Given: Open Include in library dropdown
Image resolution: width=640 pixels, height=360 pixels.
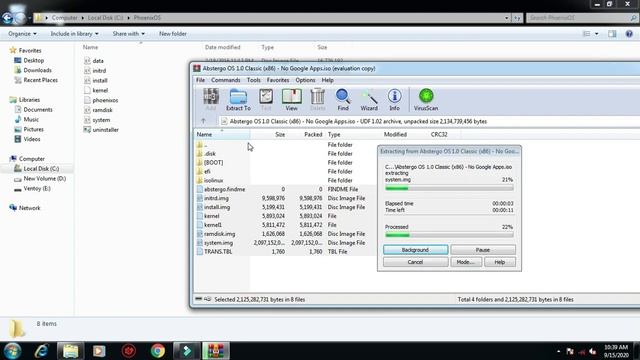Looking at the screenshot, I should 74,34.
